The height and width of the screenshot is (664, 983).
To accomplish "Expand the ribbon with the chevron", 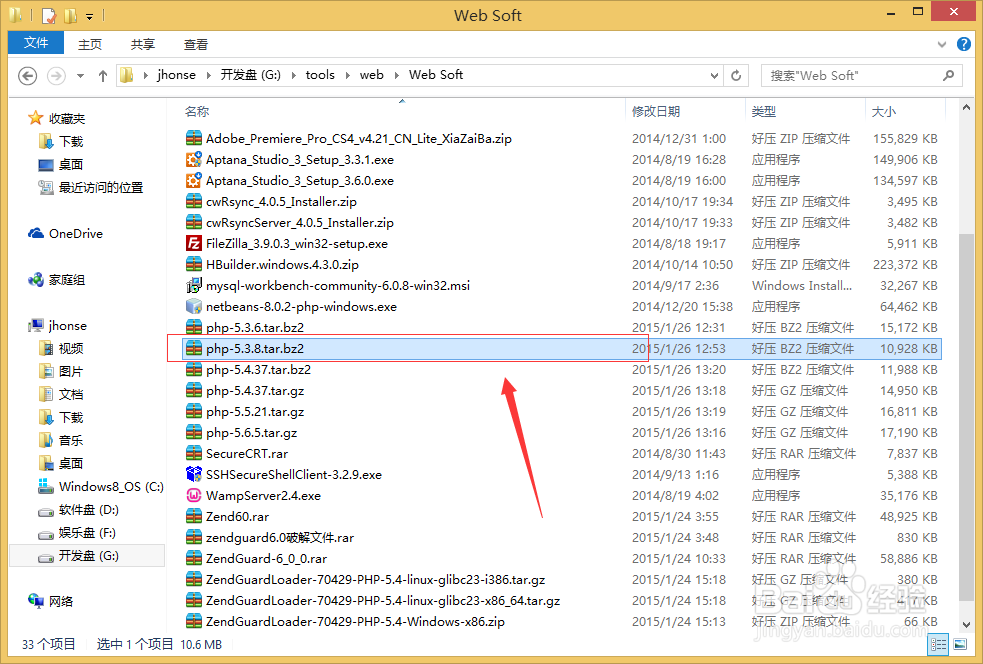I will tap(942, 45).
